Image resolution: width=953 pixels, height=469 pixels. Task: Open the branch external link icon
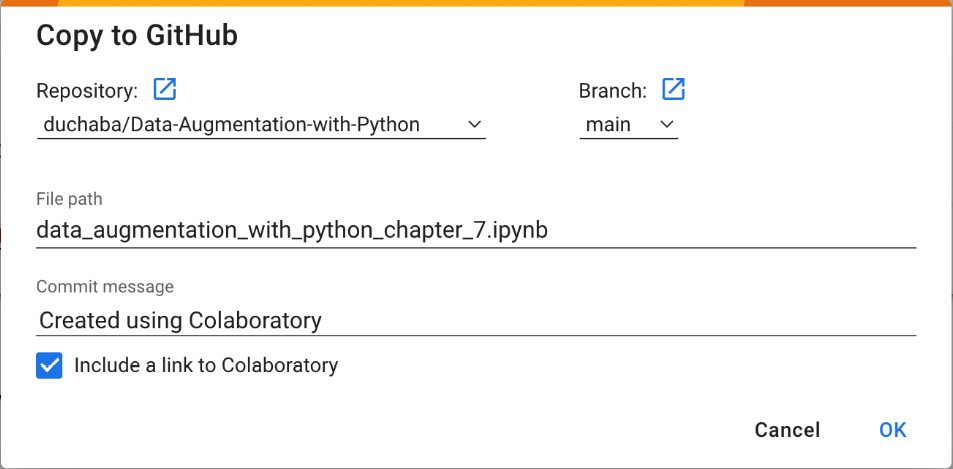click(673, 89)
